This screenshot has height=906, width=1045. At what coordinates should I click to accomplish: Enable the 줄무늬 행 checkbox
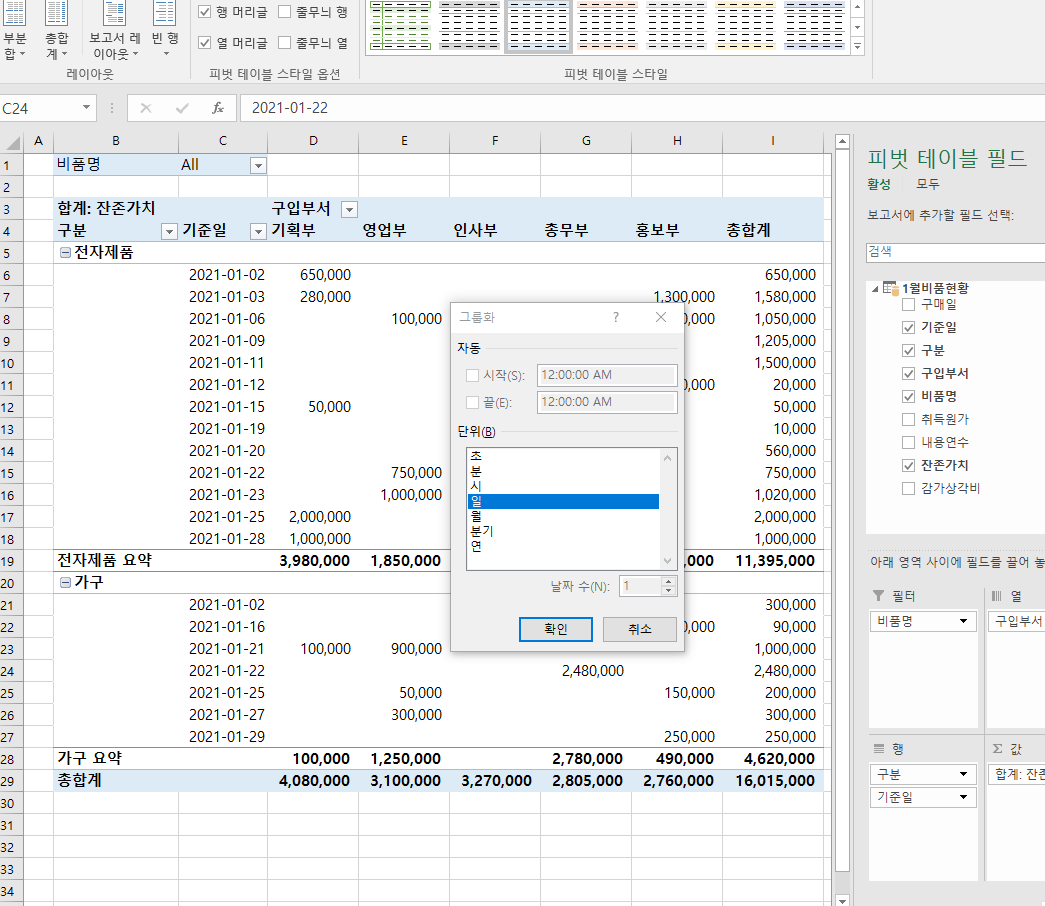285,12
